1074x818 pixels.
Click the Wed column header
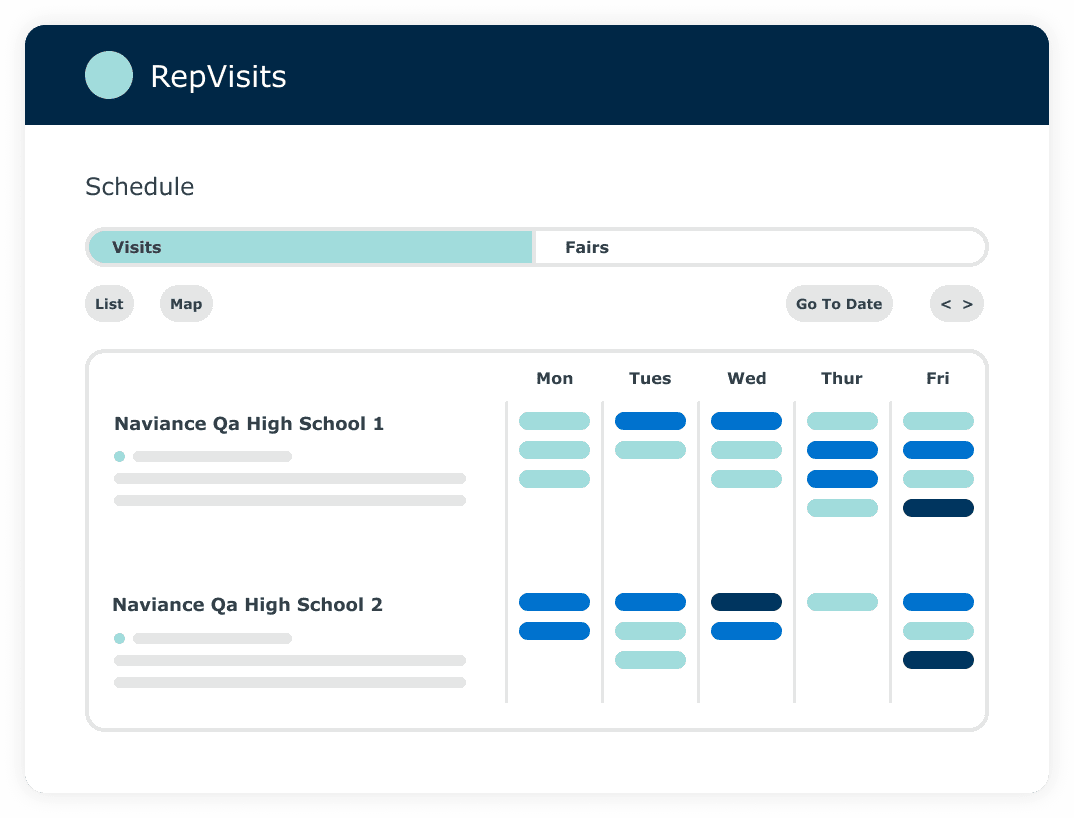[747, 378]
